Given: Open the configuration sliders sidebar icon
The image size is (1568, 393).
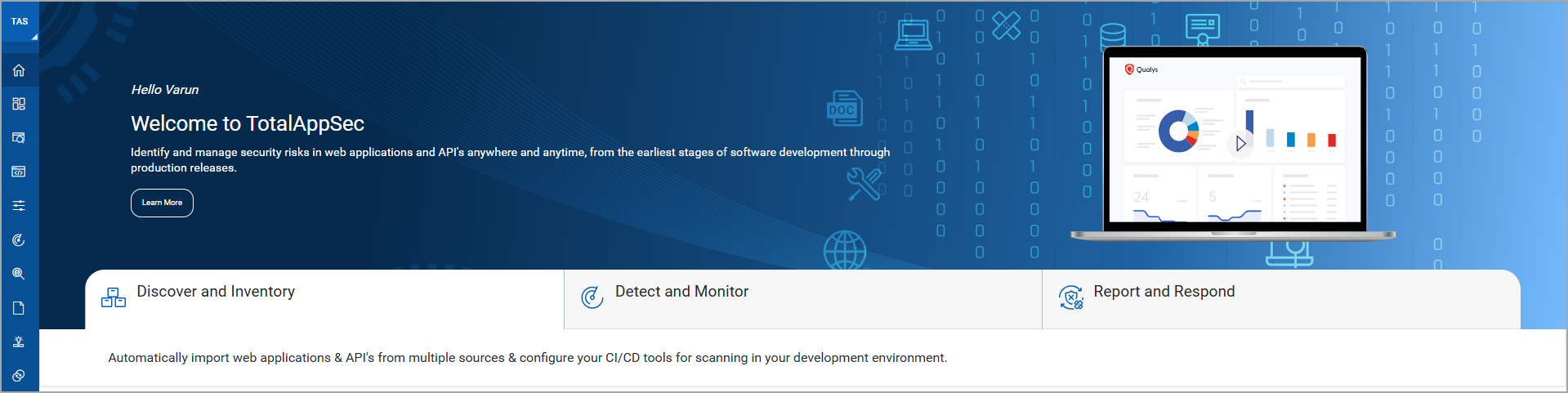Looking at the screenshot, I should 19,206.
